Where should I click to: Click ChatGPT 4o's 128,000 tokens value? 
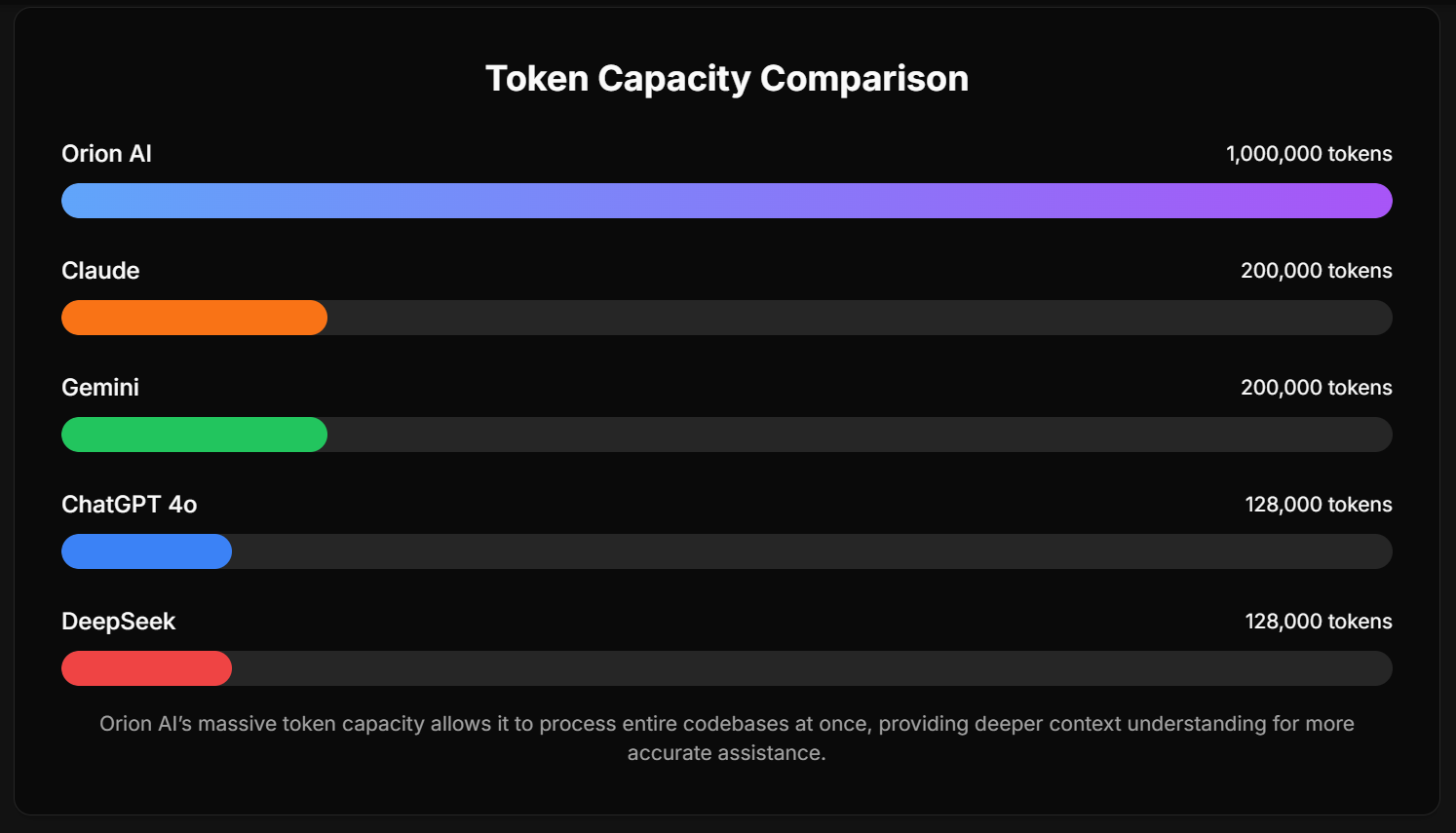coord(1319,505)
